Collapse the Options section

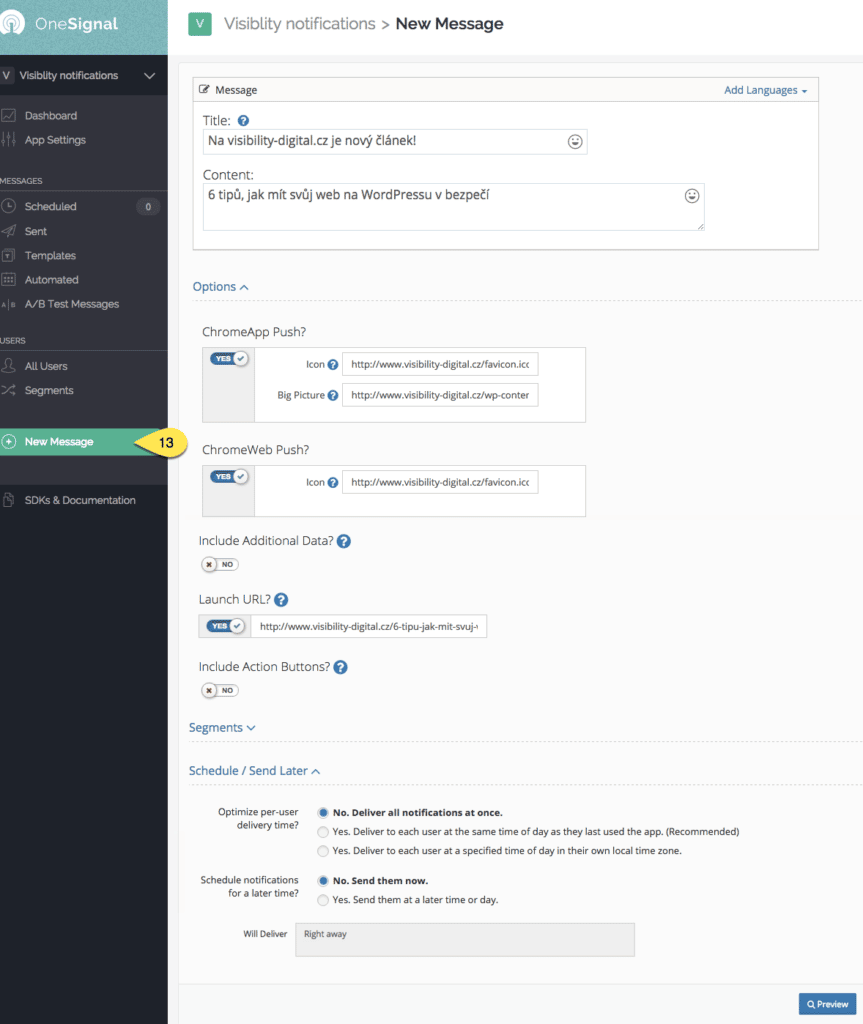pyautogui.click(x=220, y=287)
